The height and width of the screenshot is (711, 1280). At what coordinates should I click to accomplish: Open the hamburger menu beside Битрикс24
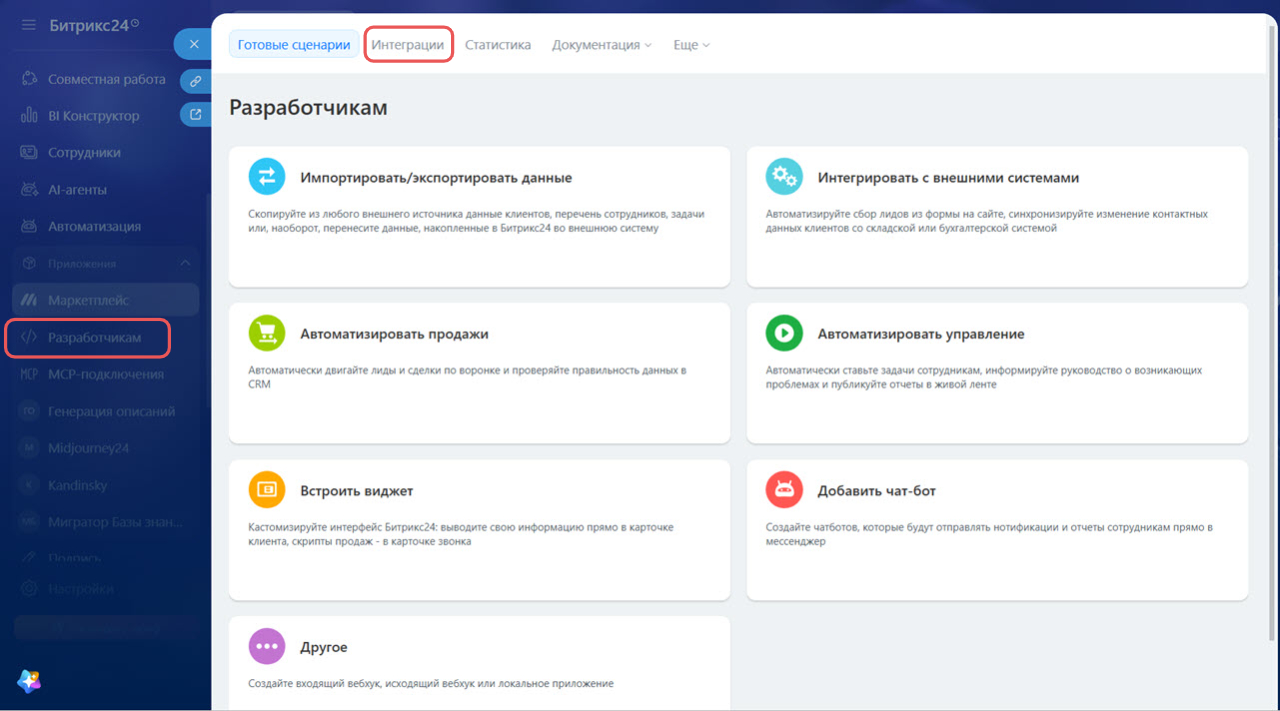click(29, 24)
